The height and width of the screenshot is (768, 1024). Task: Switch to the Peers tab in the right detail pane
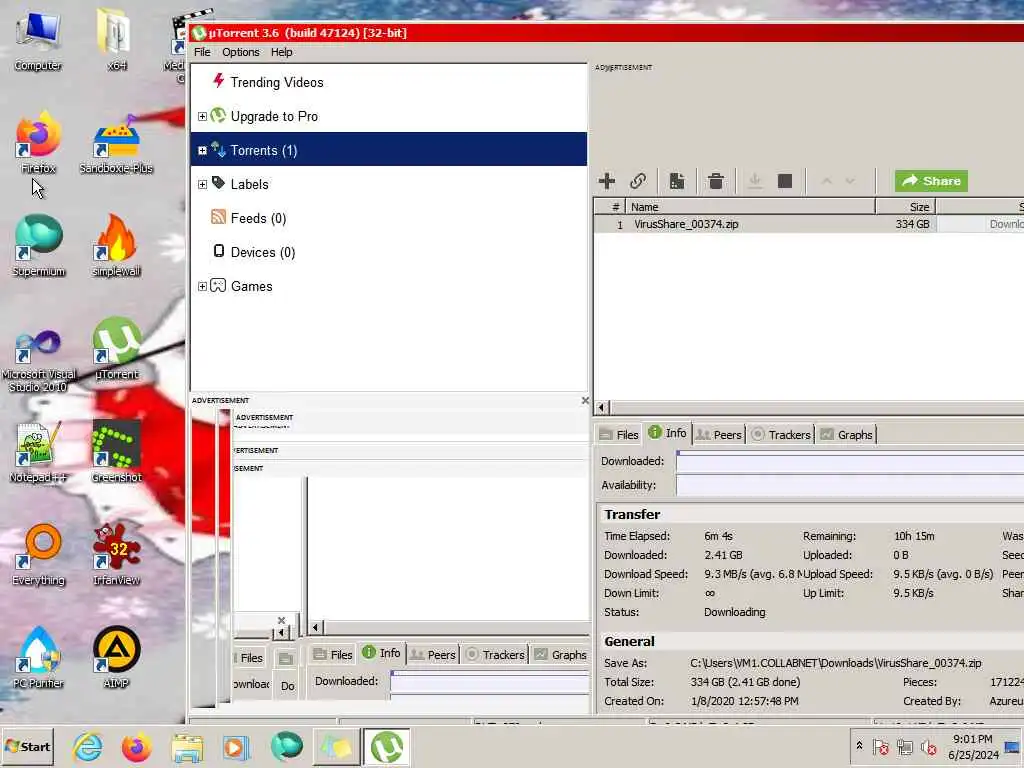click(718, 434)
